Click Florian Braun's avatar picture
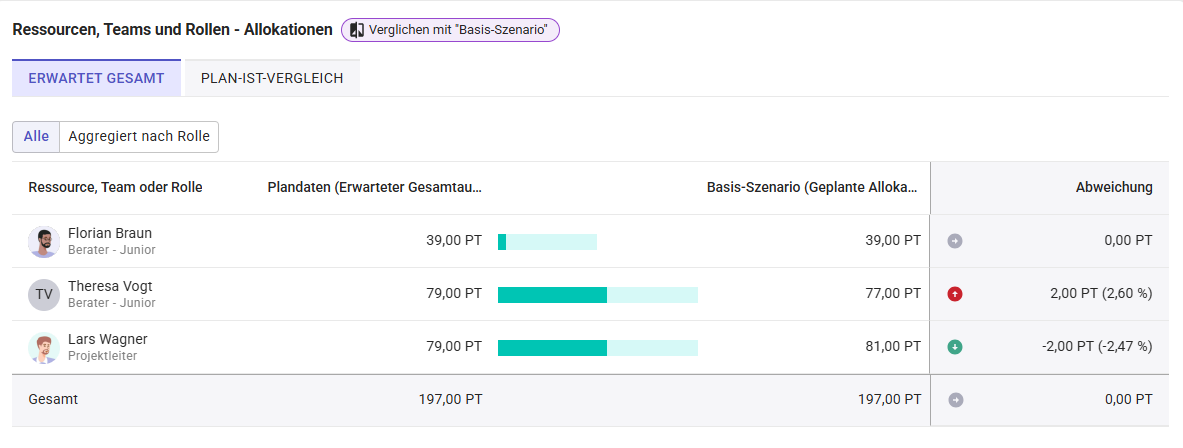 click(x=44, y=242)
